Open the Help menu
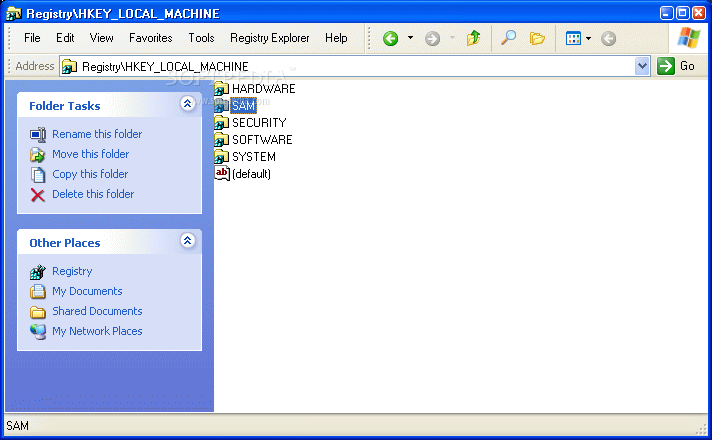712x440 pixels. 336,38
